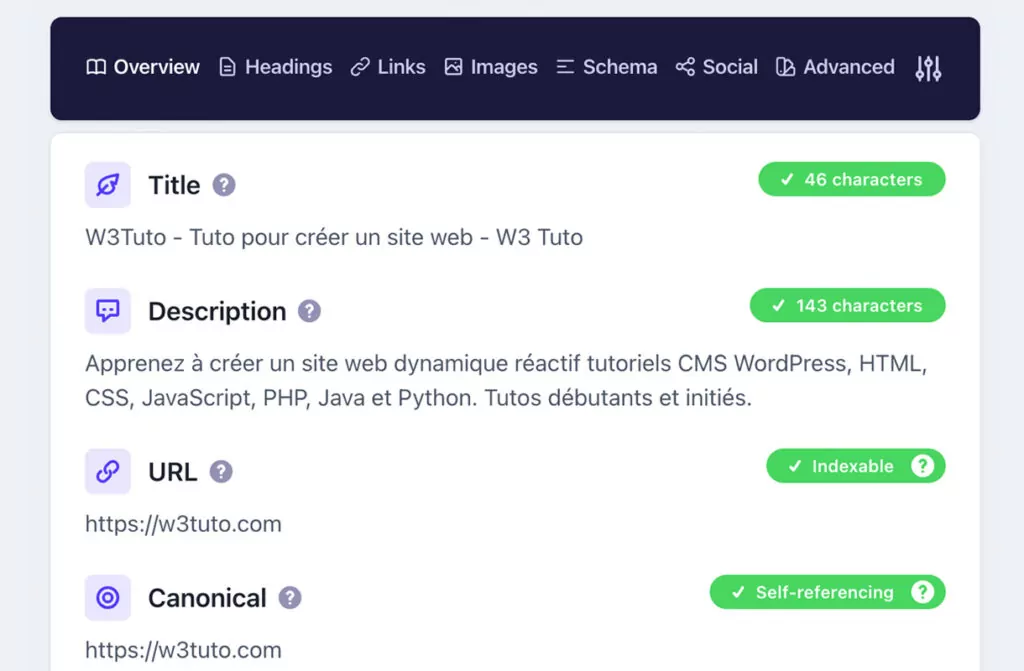The width and height of the screenshot is (1024, 671).
Task: Click the URL heading label
Action: (172, 471)
